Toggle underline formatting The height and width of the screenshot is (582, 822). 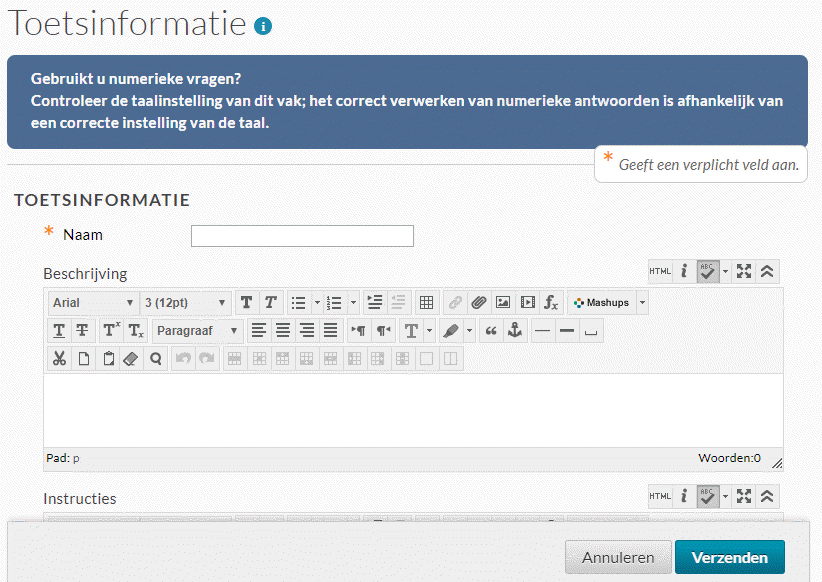59,331
